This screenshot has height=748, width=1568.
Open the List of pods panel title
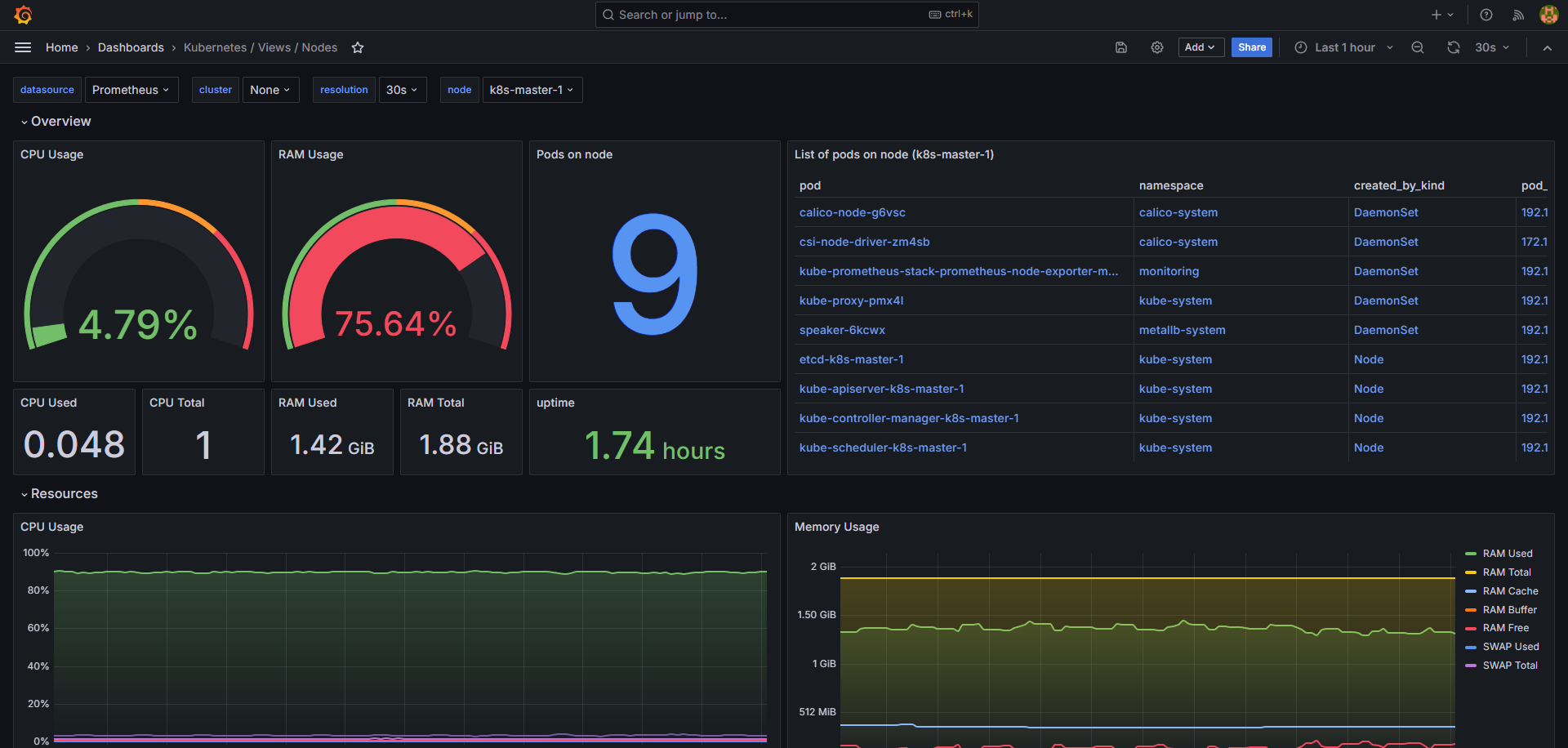pos(894,154)
